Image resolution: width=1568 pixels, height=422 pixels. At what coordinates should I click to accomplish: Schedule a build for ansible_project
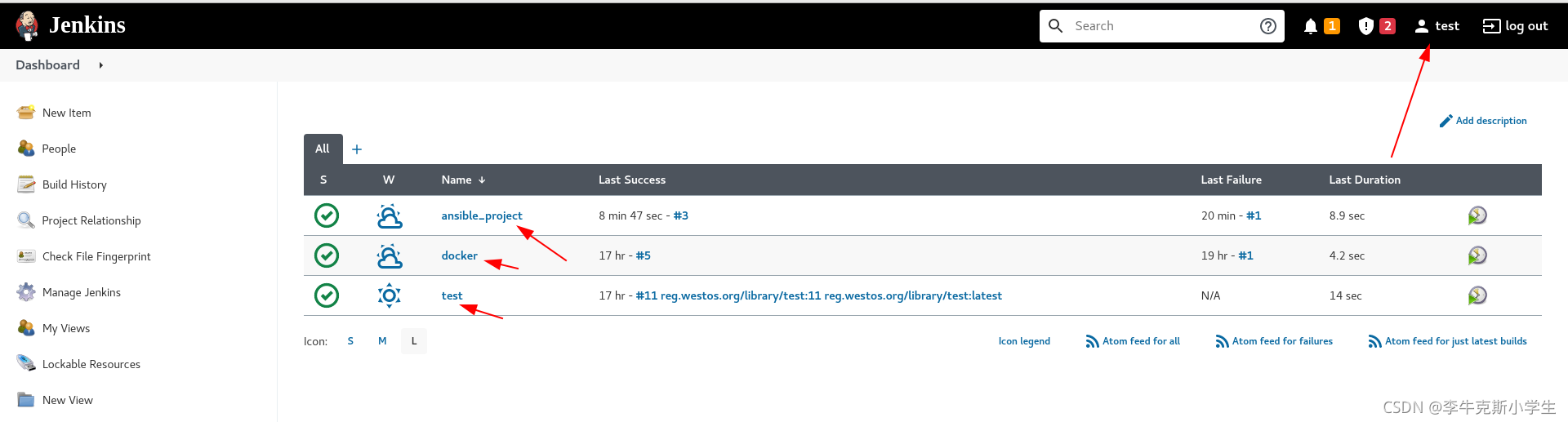tap(1477, 215)
